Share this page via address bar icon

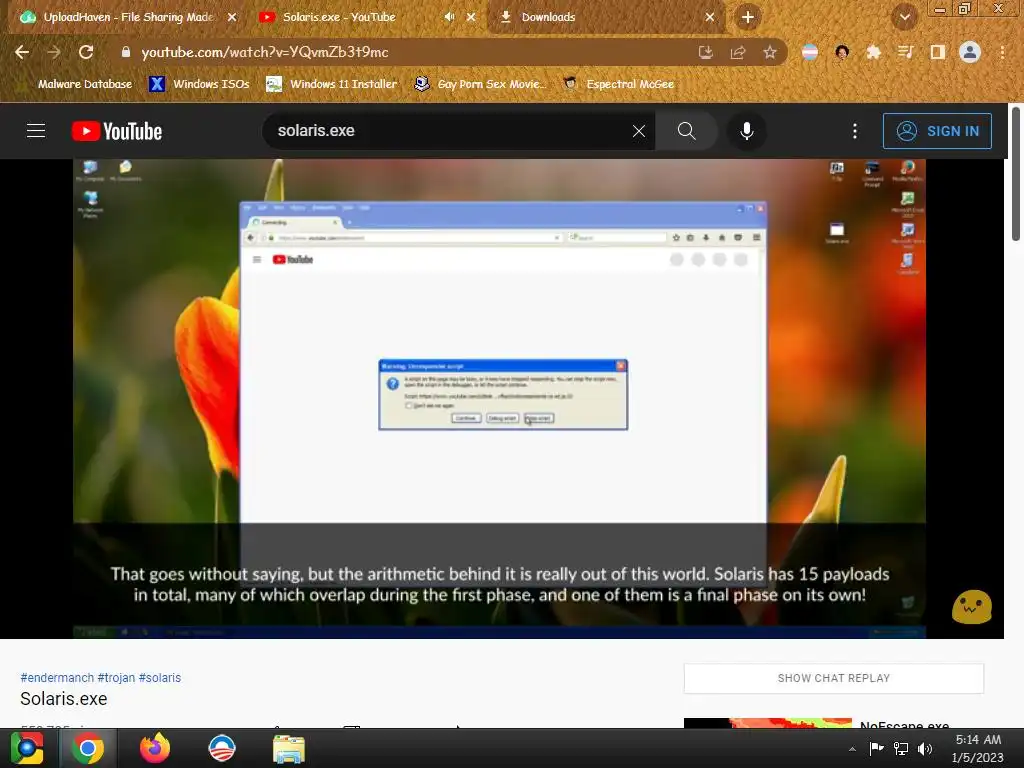point(738,52)
